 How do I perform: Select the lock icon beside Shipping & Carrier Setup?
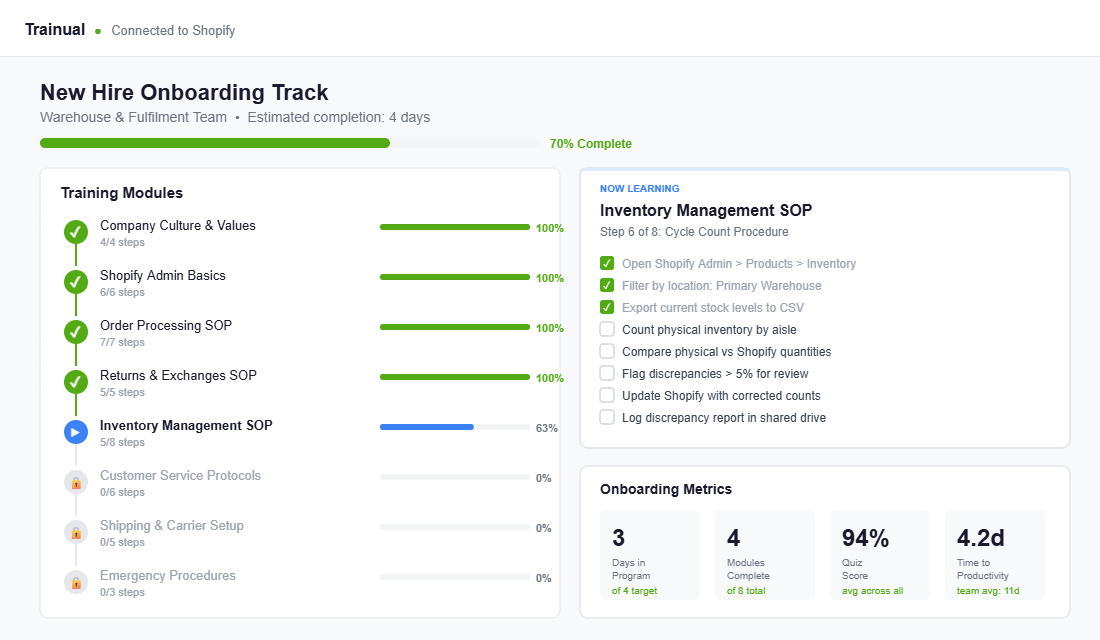pyautogui.click(x=76, y=532)
